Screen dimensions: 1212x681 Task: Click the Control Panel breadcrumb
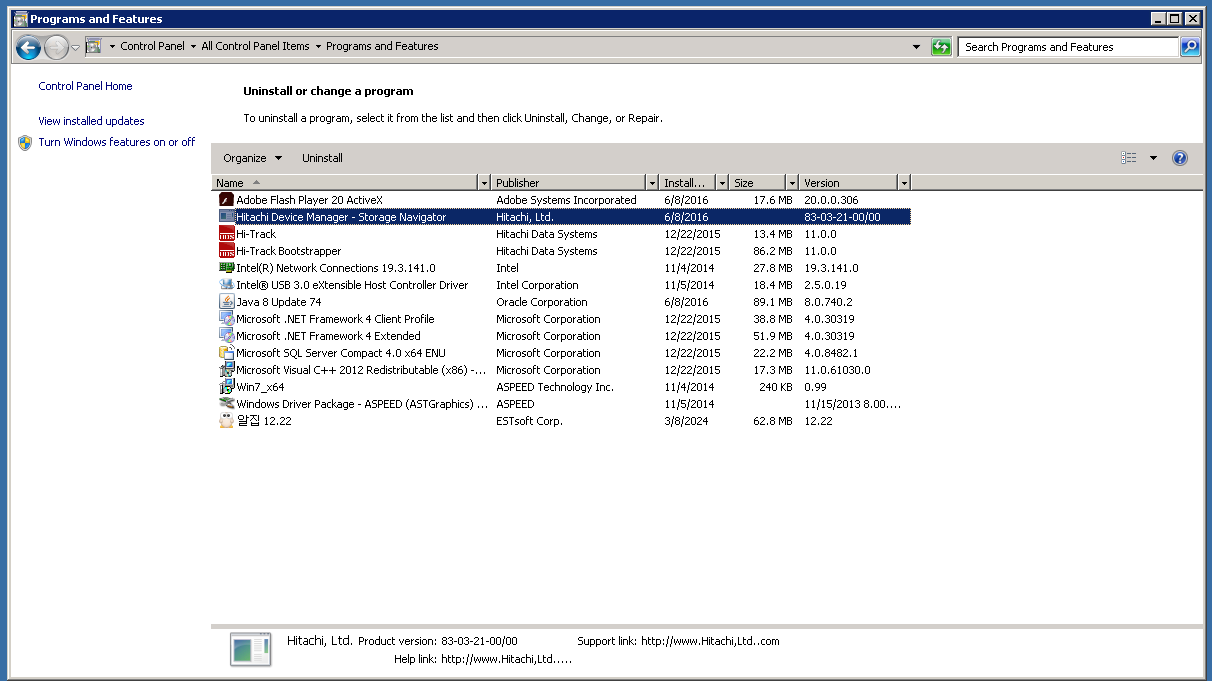pyautogui.click(x=152, y=46)
